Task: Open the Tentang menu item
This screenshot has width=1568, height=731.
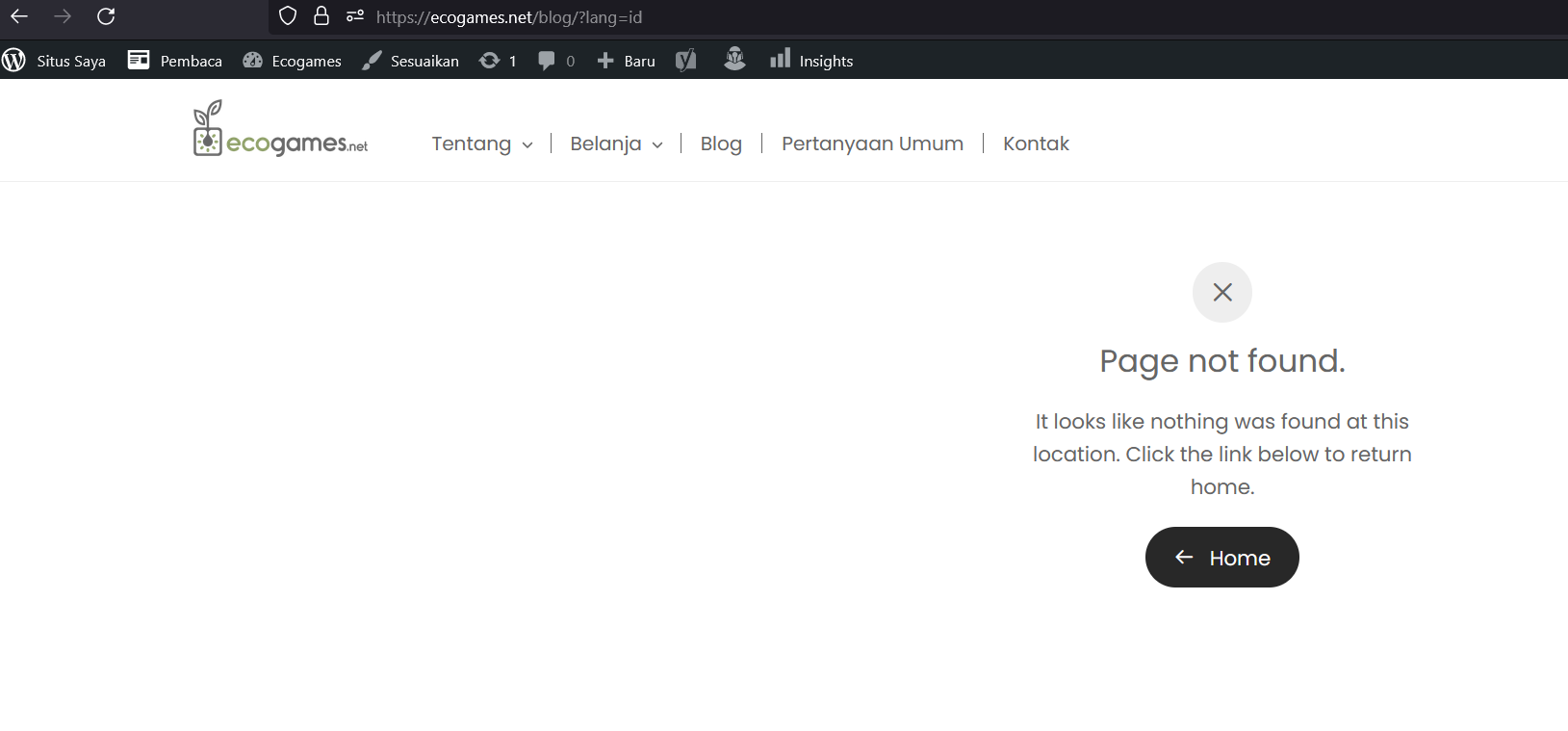Action: (471, 144)
